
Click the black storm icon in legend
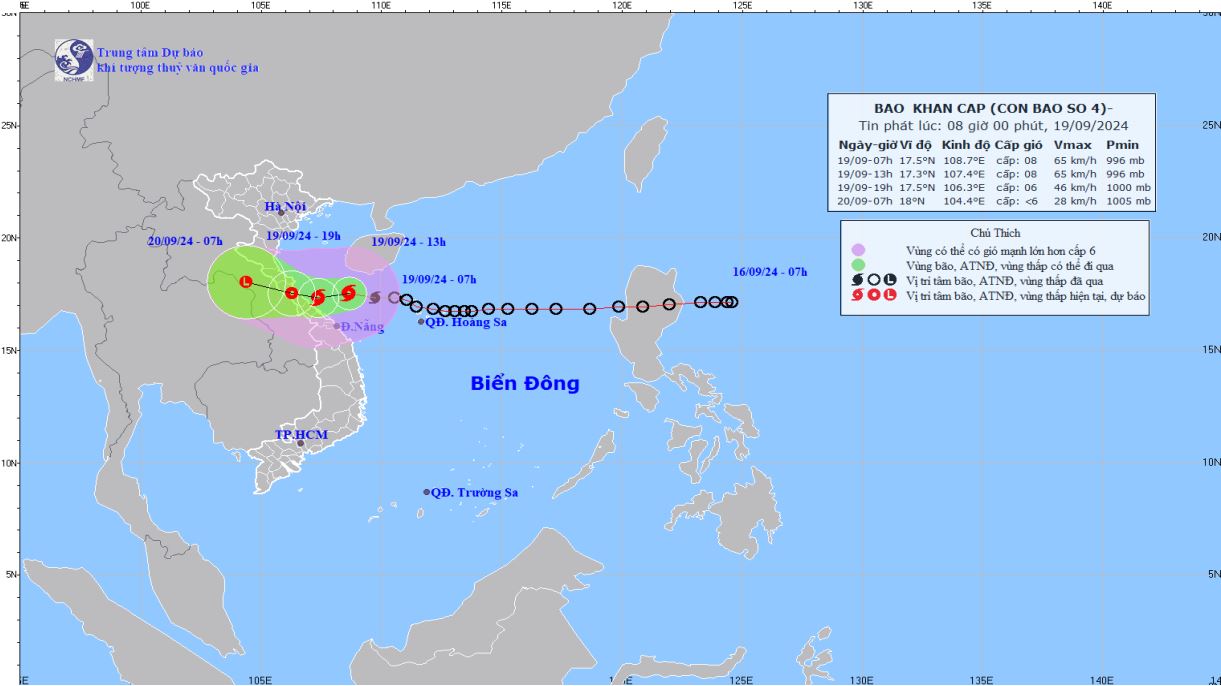(x=857, y=281)
